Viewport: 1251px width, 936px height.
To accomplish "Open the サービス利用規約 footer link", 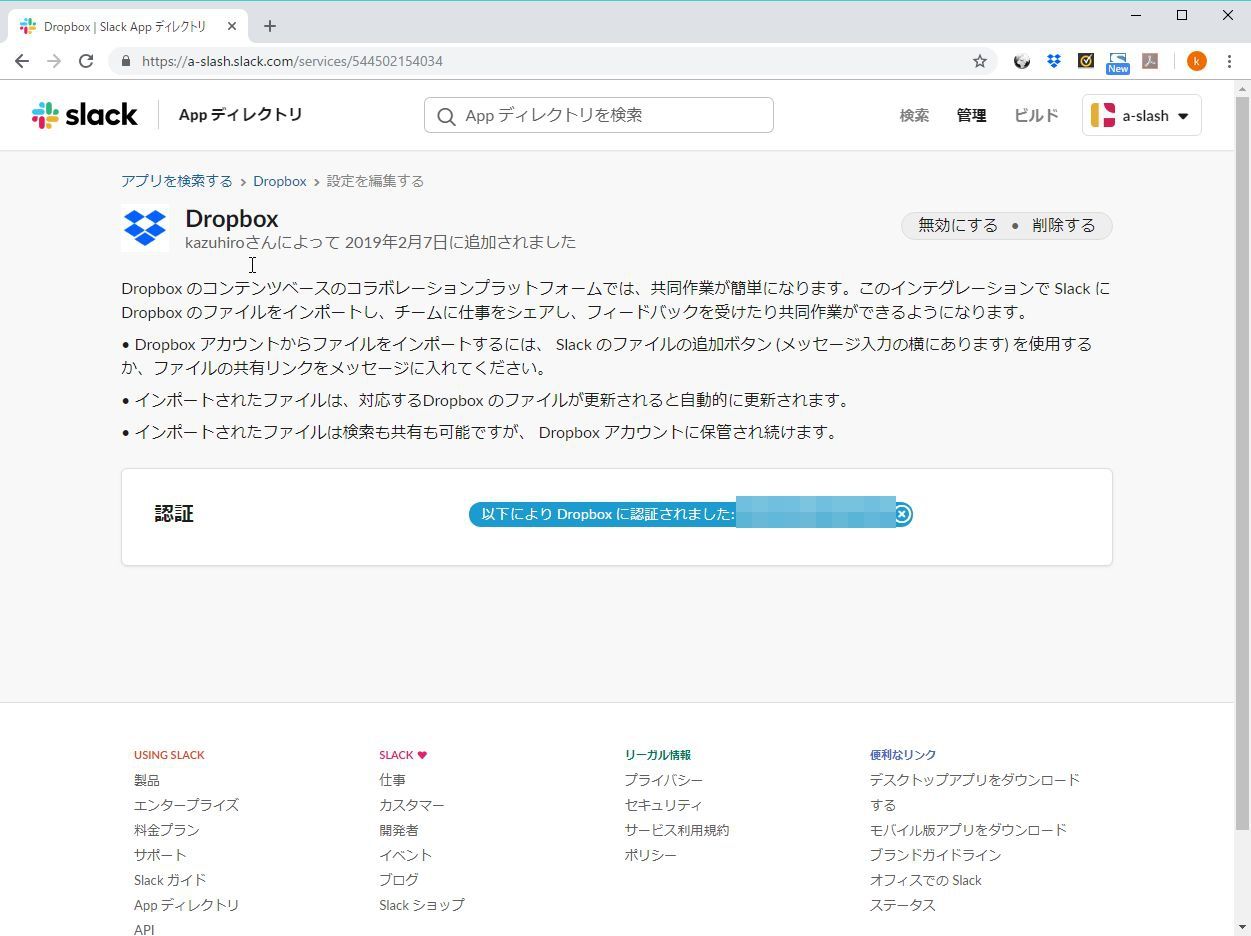I will [677, 830].
